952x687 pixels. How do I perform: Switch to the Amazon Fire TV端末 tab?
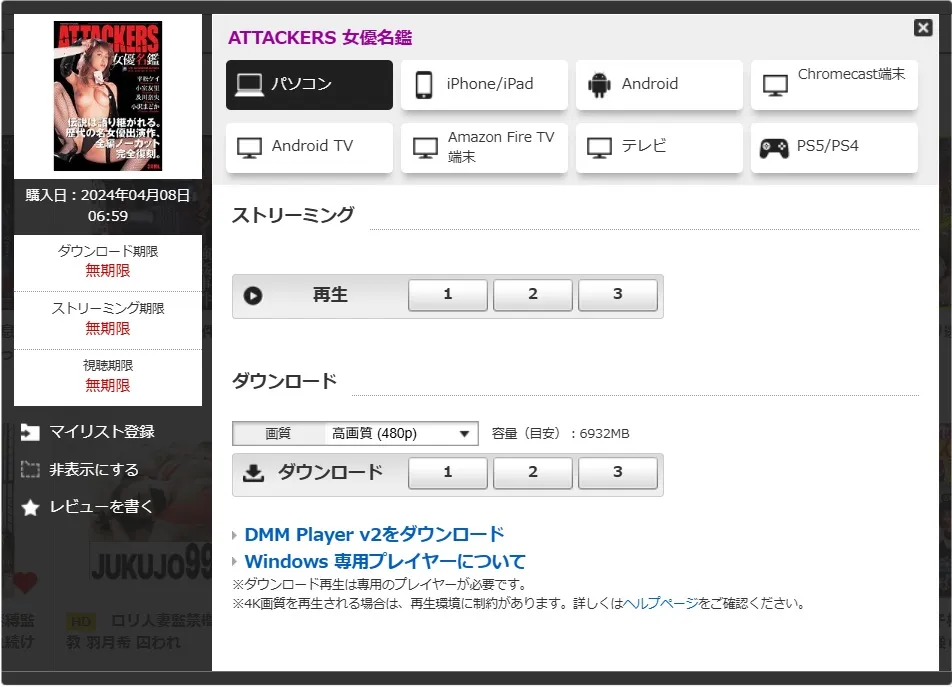coord(484,147)
